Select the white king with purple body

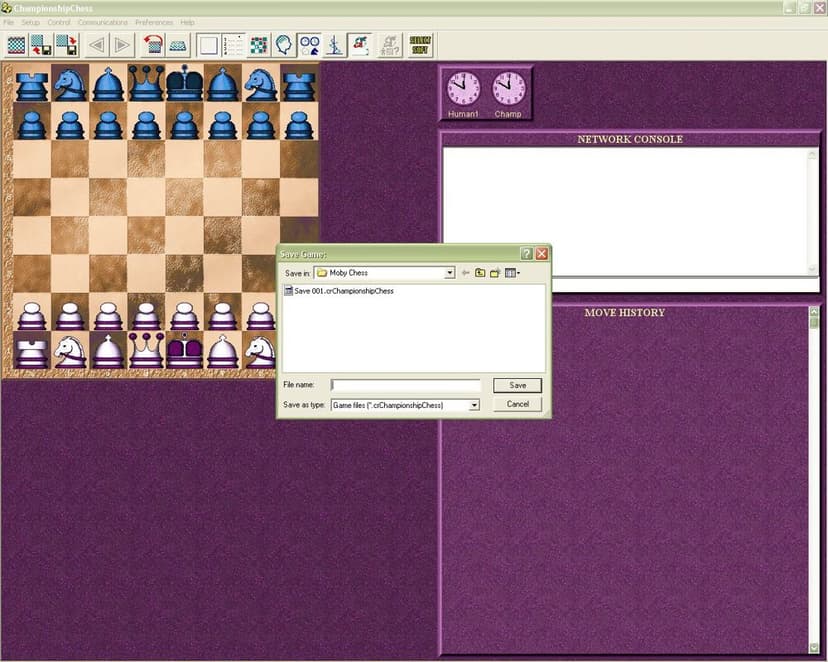point(184,350)
